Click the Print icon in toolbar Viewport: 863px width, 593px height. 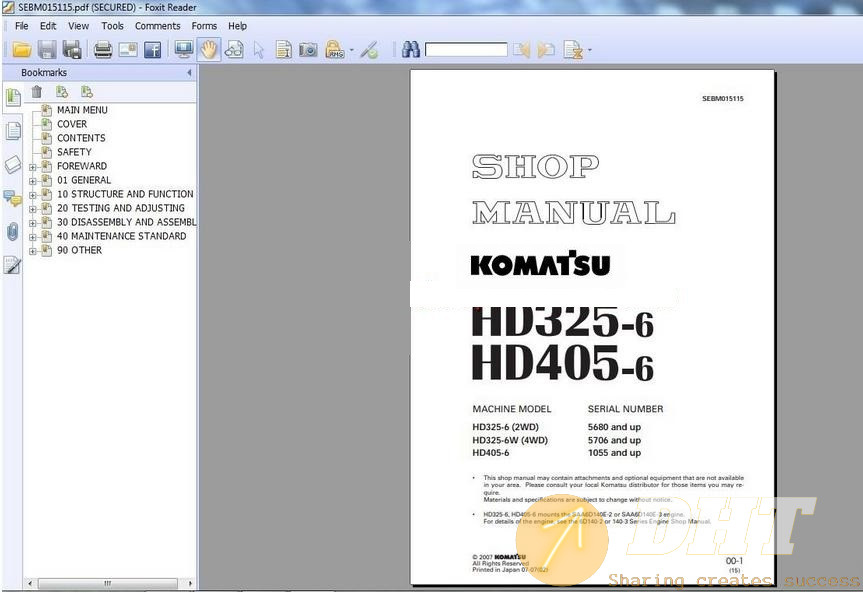(103, 50)
